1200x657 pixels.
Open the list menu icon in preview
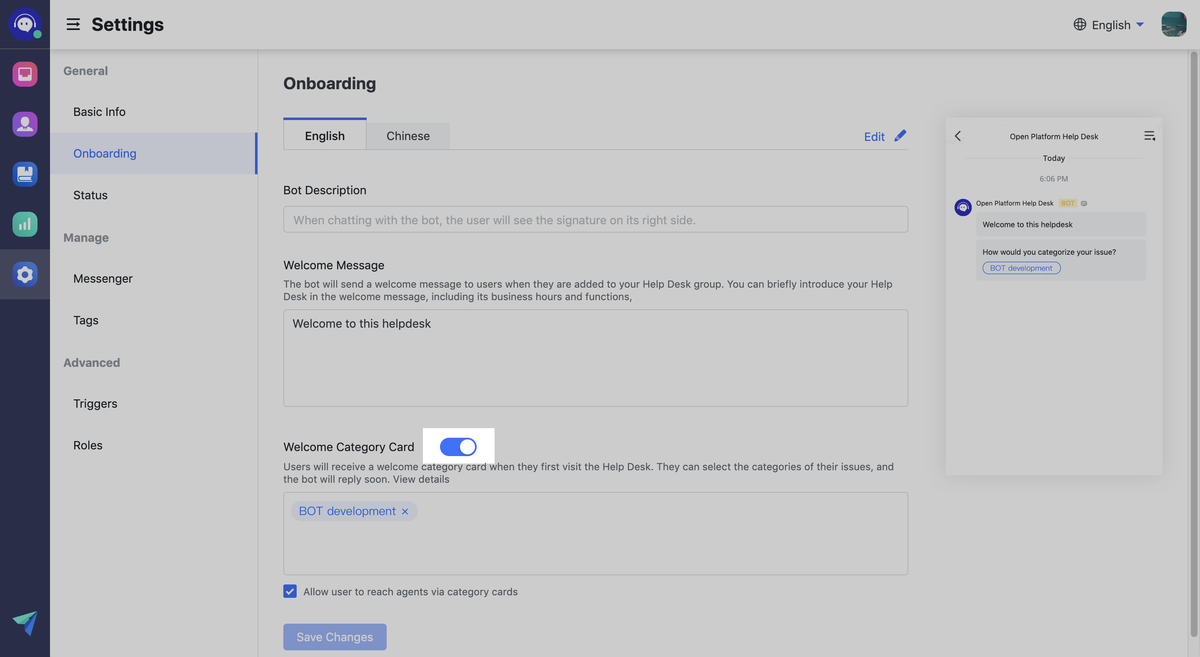1149,136
